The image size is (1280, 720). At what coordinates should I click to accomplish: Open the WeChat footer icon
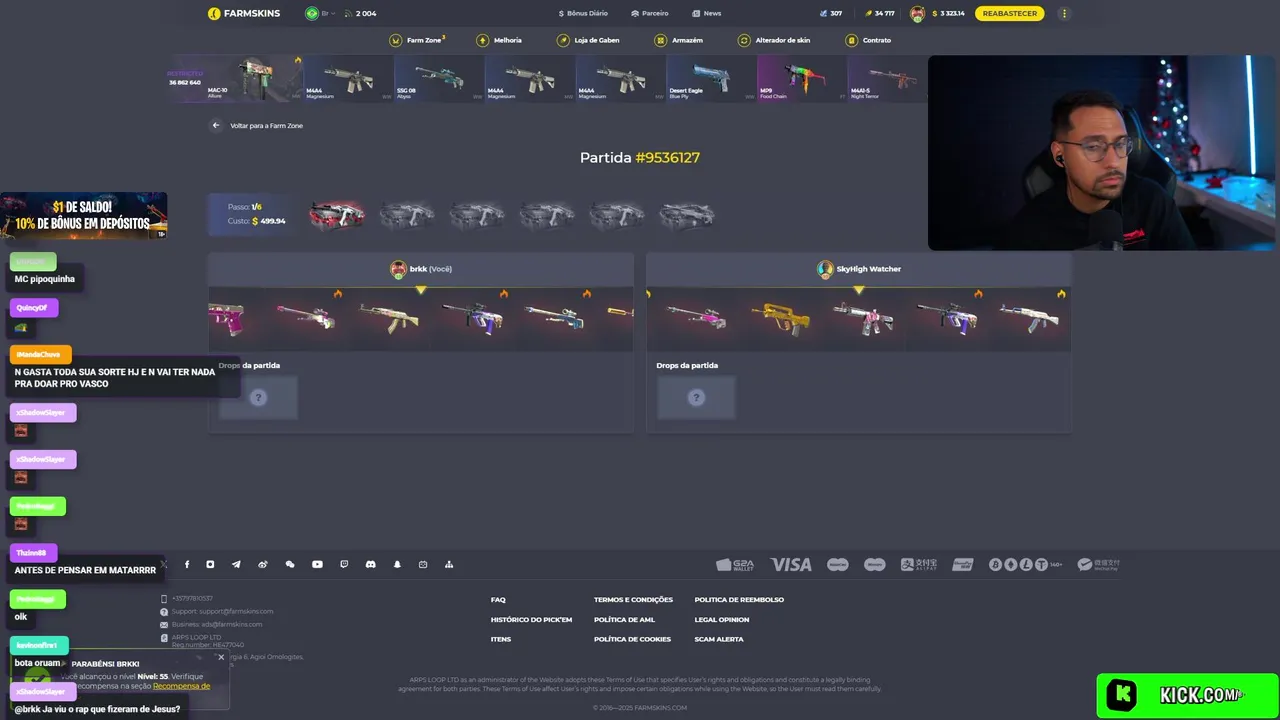click(290, 564)
